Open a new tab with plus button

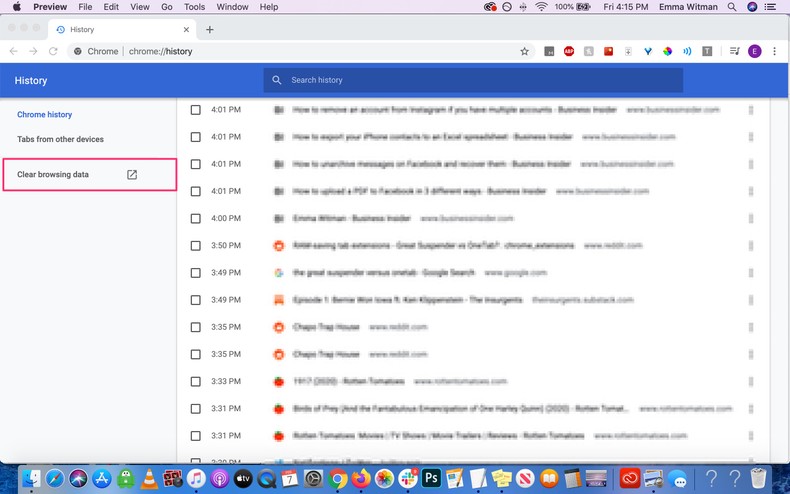coord(209,30)
